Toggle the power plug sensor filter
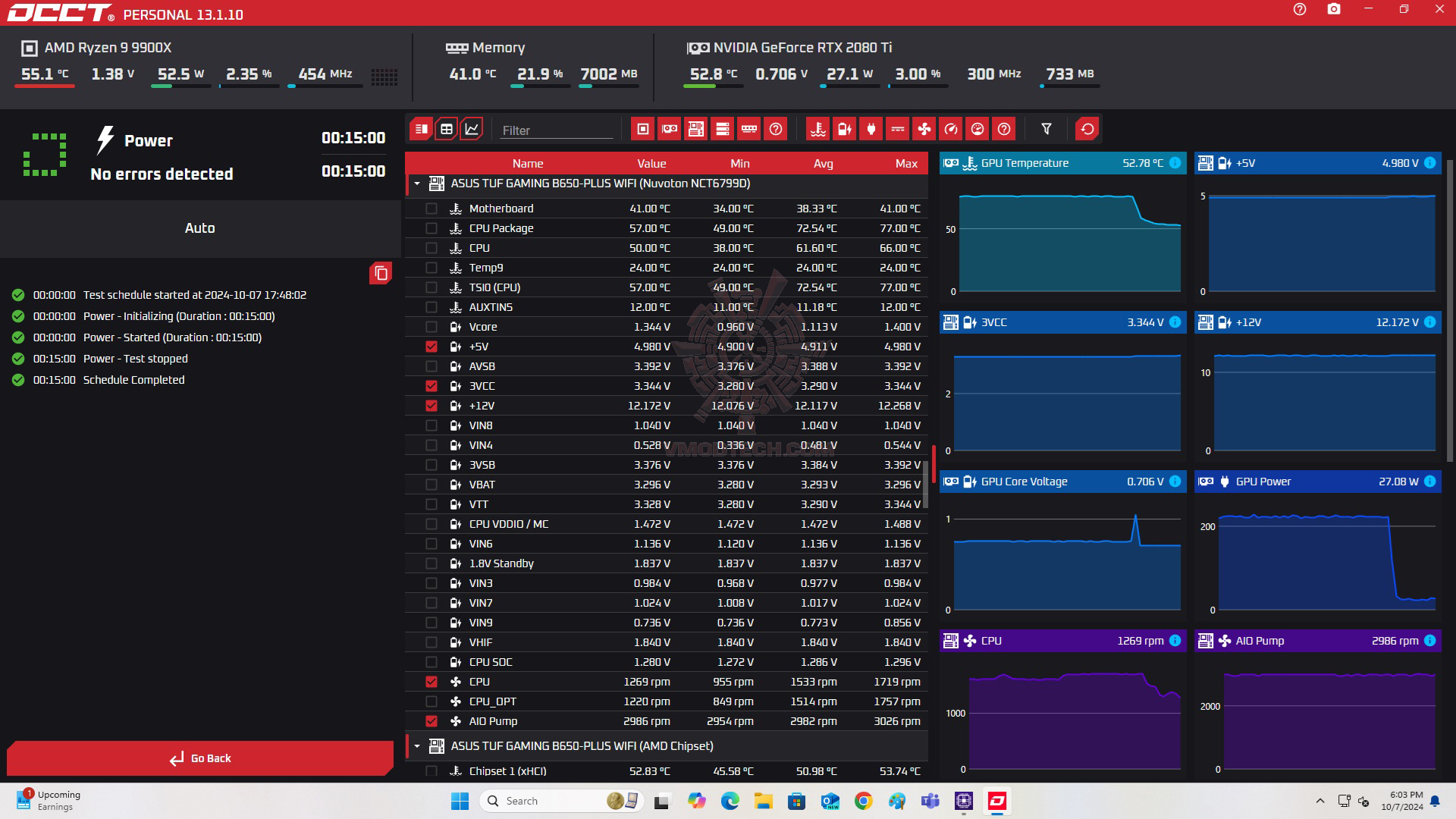The image size is (1456, 819). [871, 129]
